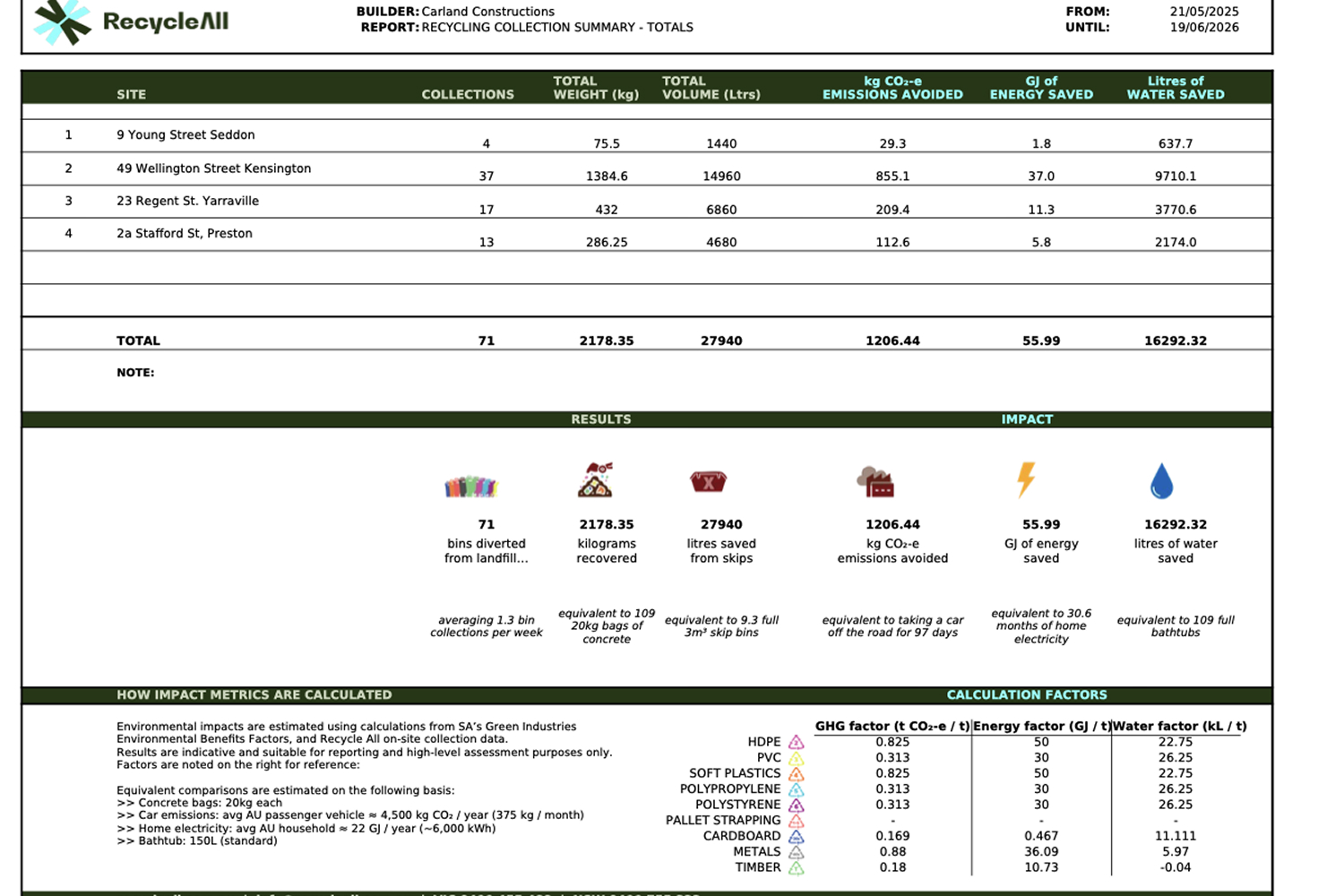
Task: Select the 9 Young Street Seddon row
Action: (647, 135)
